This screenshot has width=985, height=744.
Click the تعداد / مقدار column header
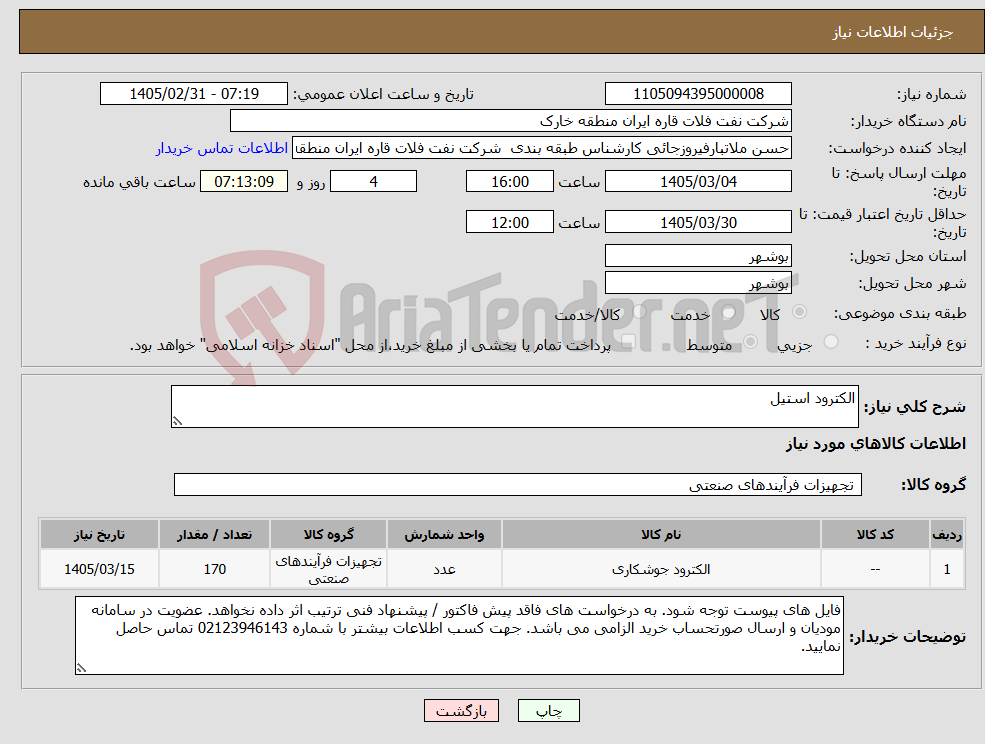tap(214, 534)
